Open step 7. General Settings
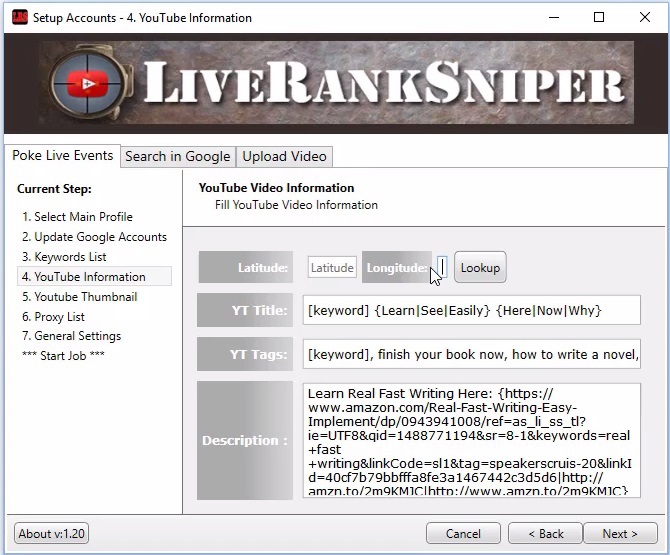Viewport: 670px width, 555px height. coord(71,336)
